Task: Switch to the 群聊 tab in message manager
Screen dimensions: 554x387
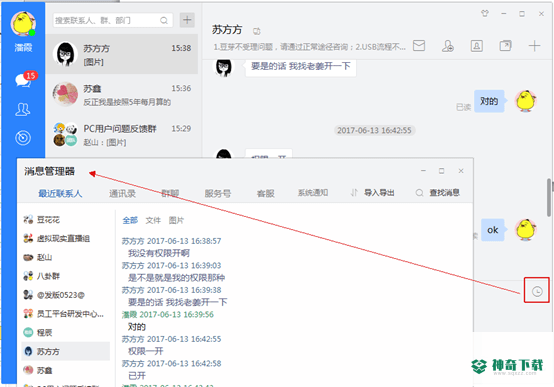Action: pyautogui.click(x=170, y=193)
